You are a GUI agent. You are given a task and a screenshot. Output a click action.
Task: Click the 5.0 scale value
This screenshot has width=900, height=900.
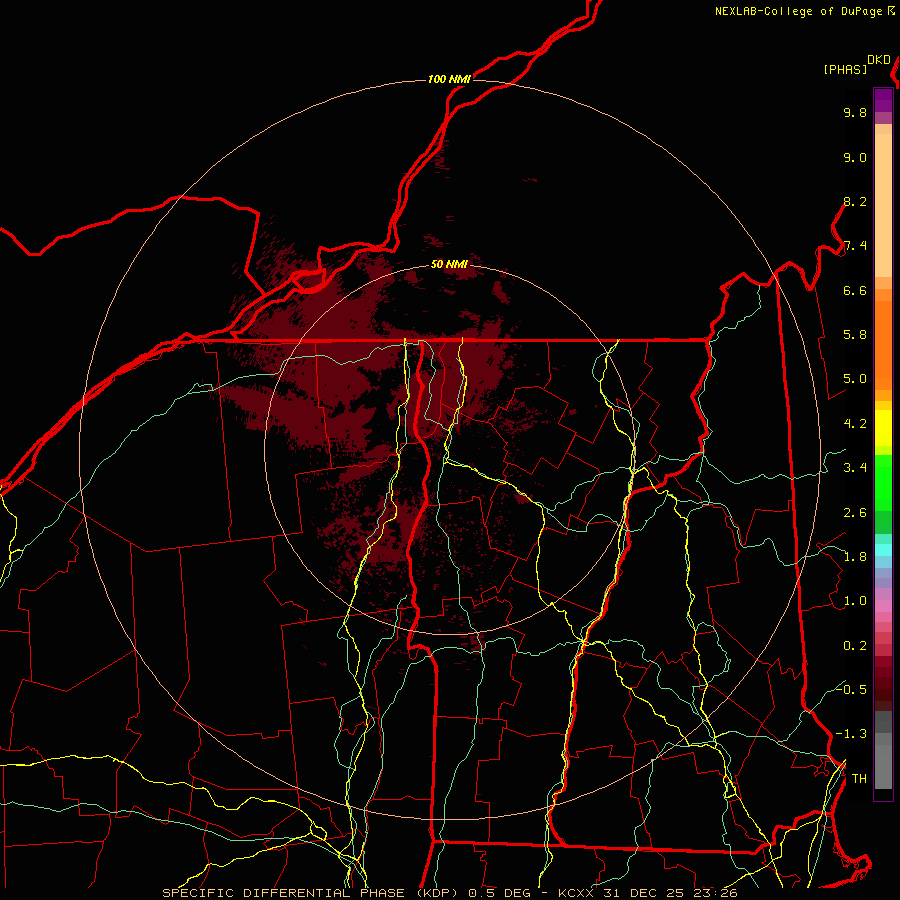(x=855, y=379)
